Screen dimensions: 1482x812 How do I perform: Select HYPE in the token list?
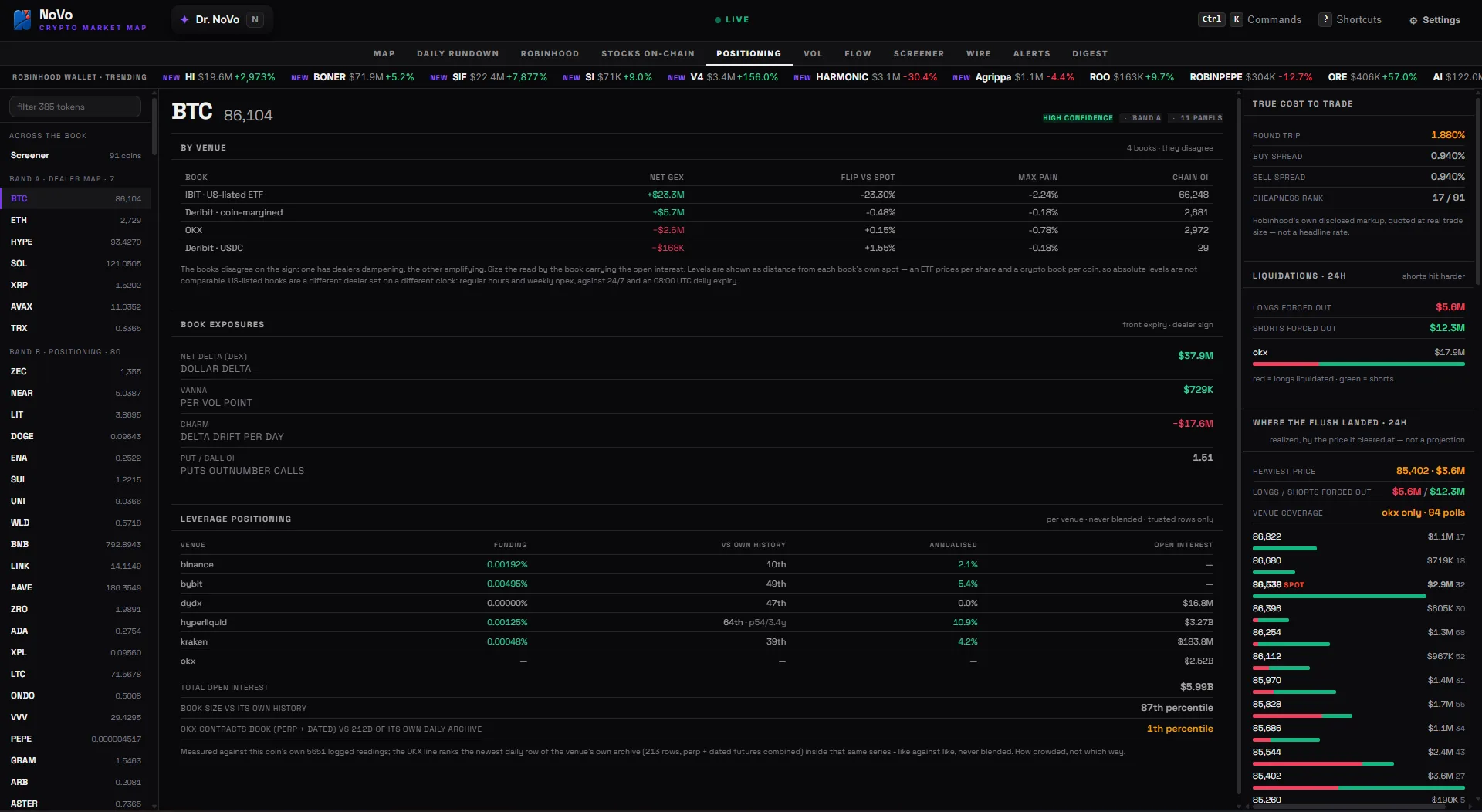coord(76,242)
